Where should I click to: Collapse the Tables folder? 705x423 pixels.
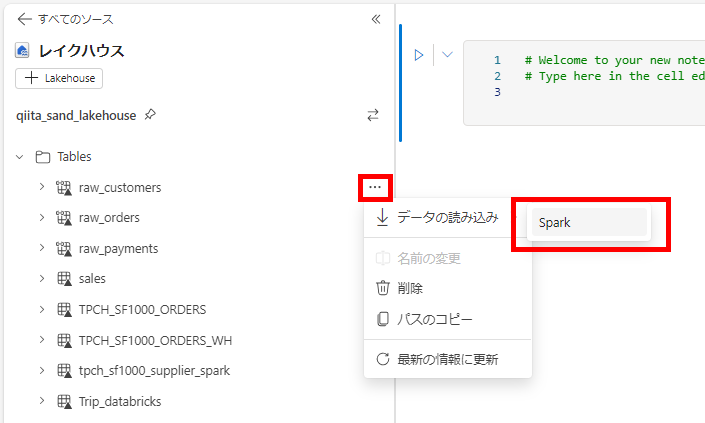click(19, 157)
